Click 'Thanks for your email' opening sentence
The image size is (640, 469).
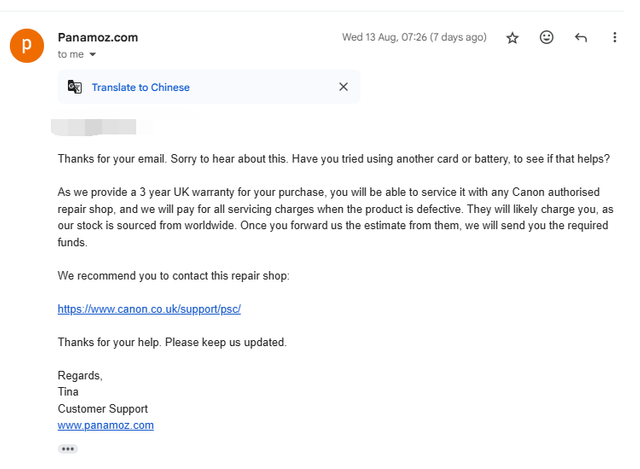(x=112, y=159)
